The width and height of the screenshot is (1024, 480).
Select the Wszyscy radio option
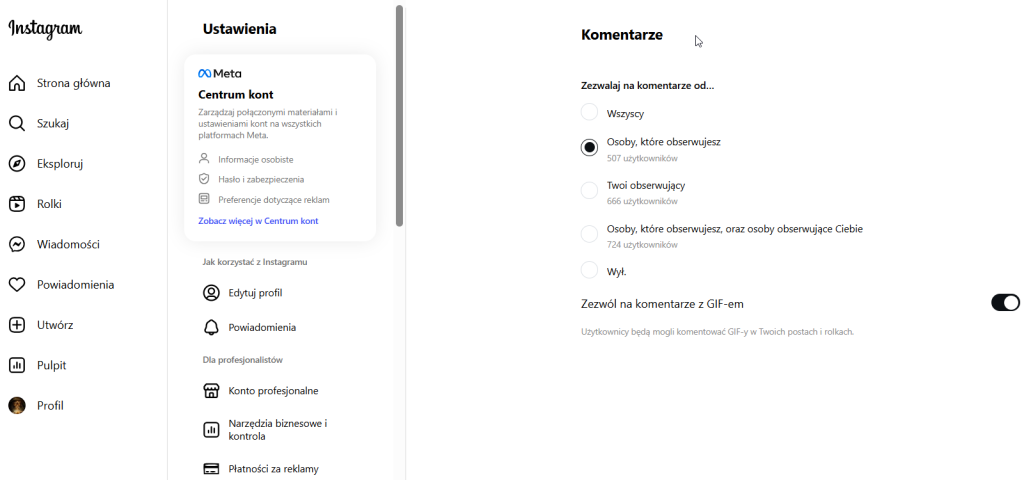pos(589,112)
